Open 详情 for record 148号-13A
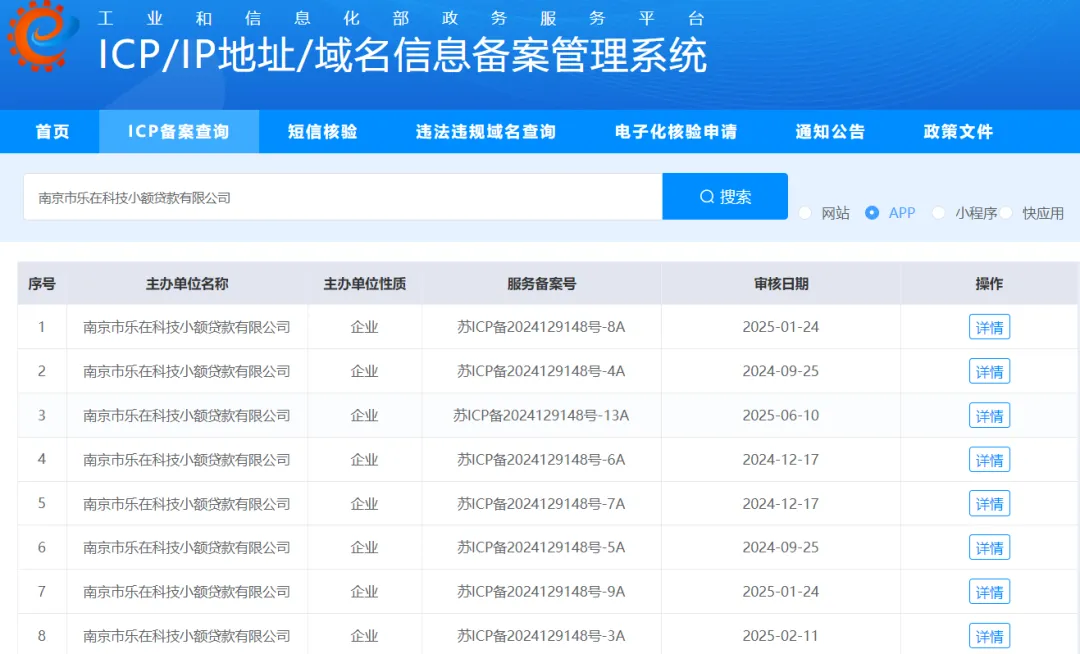This screenshot has width=1080, height=654. (x=989, y=415)
